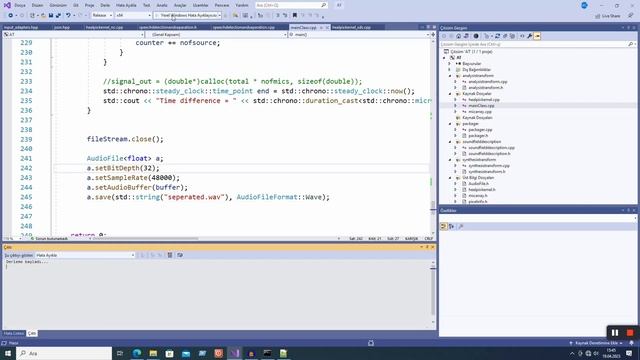Click highlighted preview icon in Solution Explorer toolbar
Image resolution: width=640 pixels, height=360 pixels.
(537, 36)
